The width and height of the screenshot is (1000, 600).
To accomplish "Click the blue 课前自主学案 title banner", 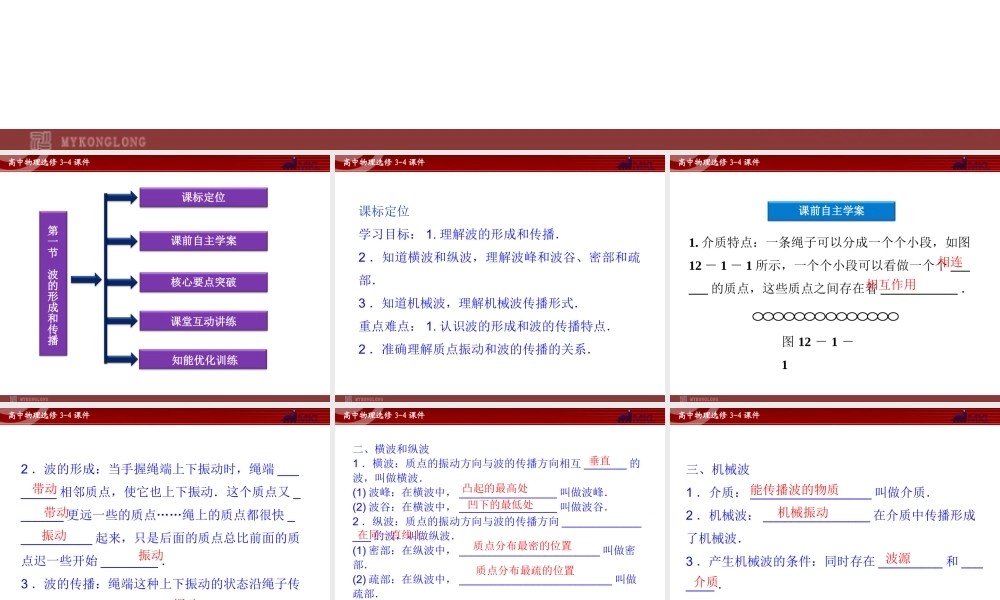I will tap(831, 211).
